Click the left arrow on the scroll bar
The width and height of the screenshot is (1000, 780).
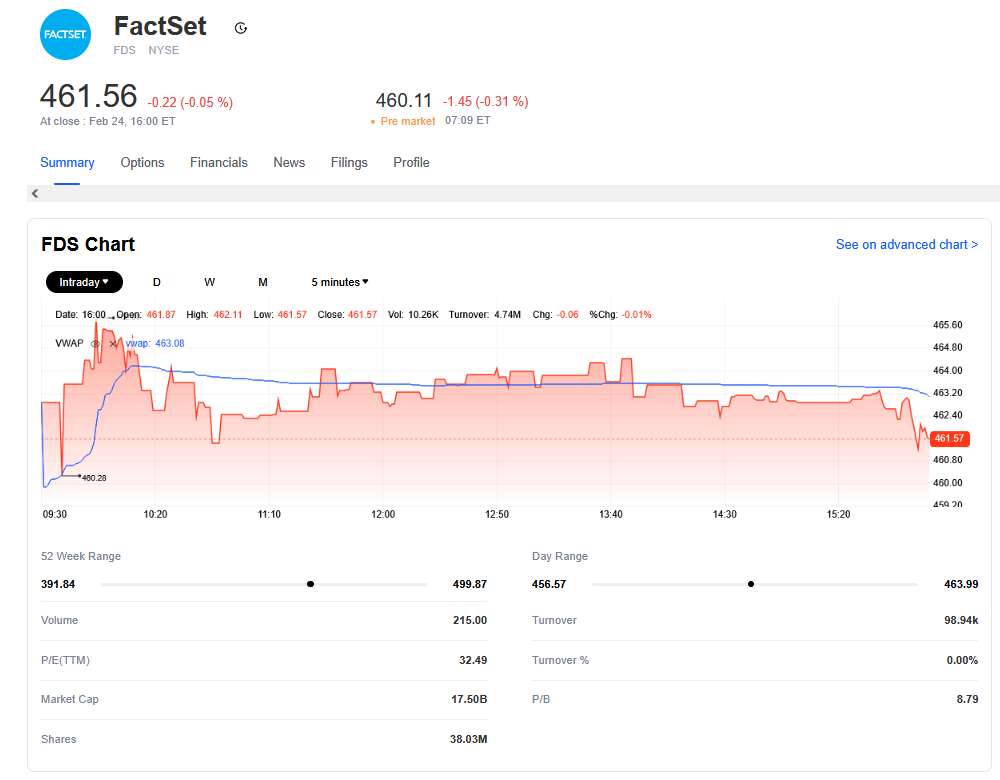pos(35,193)
